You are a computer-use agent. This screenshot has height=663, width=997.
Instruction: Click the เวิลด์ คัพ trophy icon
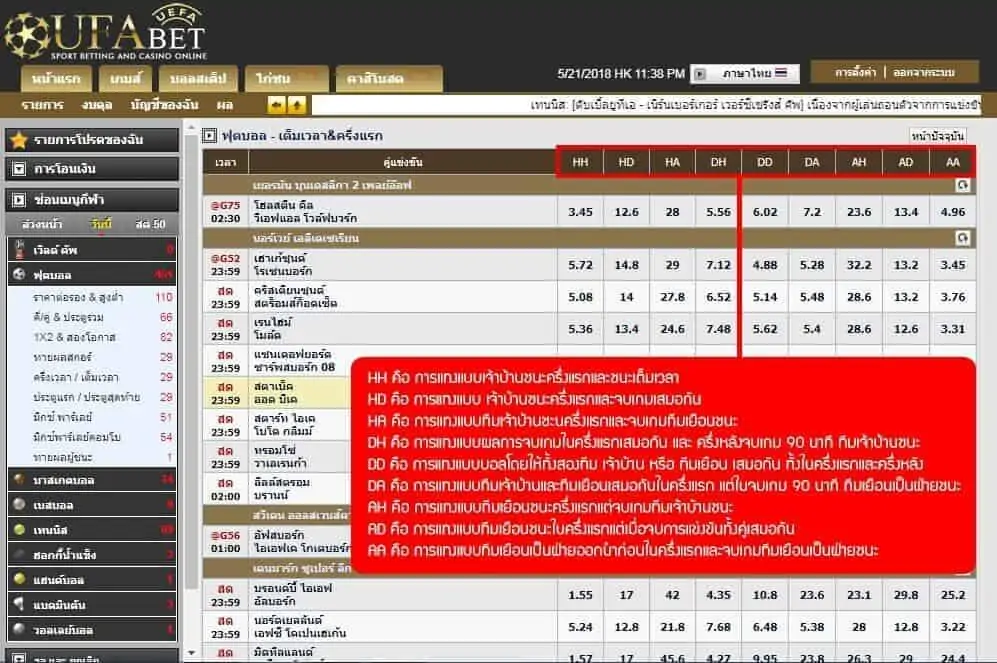20,250
